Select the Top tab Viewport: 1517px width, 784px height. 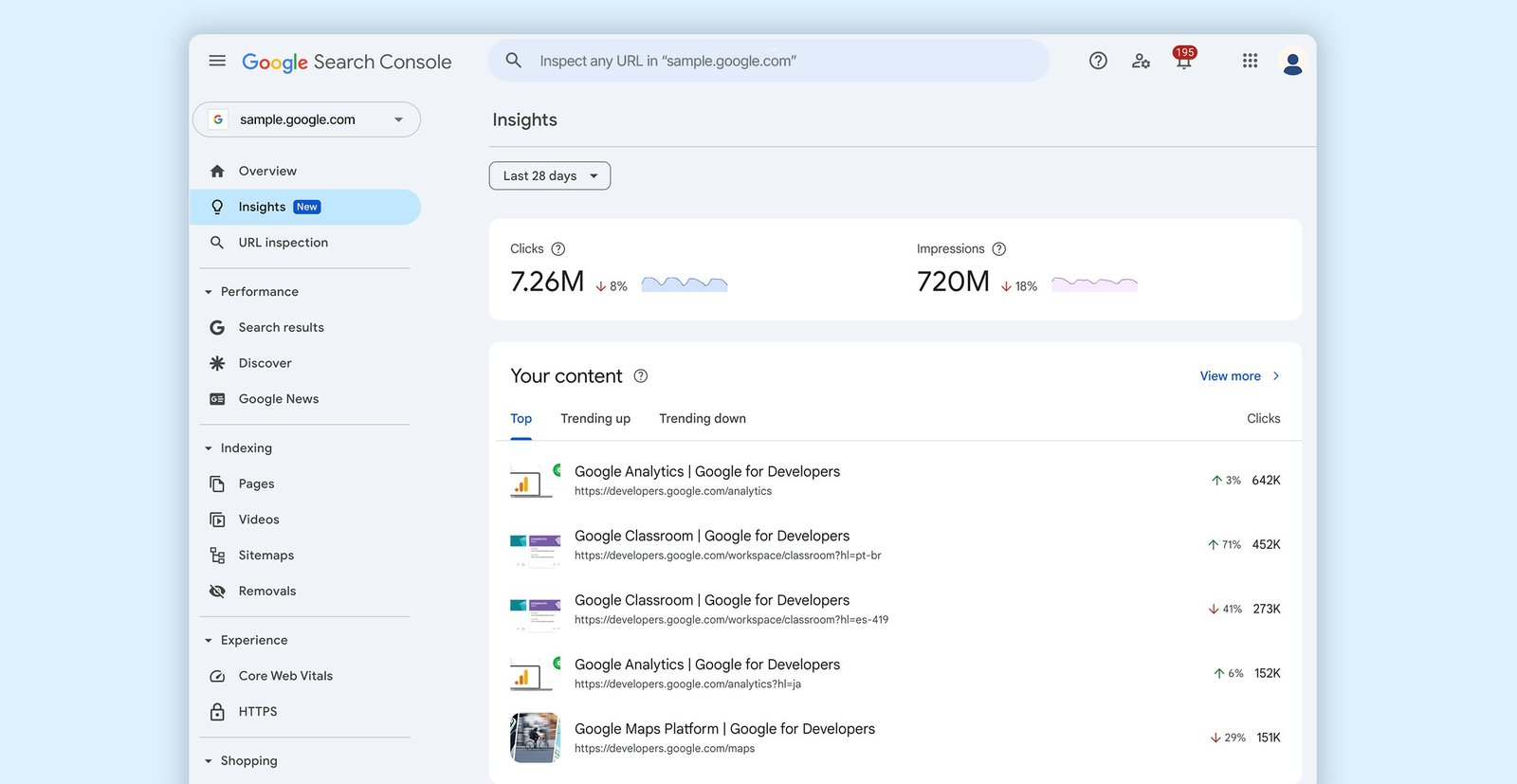(521, 419)
